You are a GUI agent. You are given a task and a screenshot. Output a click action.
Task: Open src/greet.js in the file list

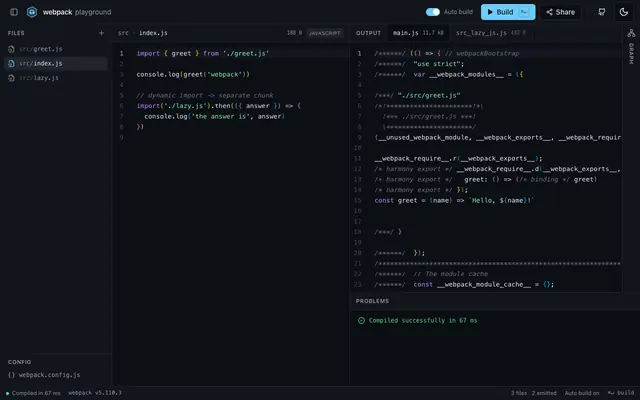(x=56, y=49)
